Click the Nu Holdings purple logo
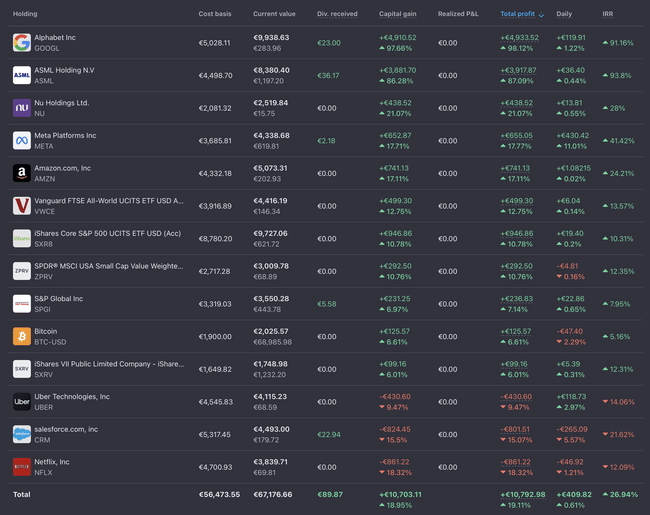 point(21,108)
